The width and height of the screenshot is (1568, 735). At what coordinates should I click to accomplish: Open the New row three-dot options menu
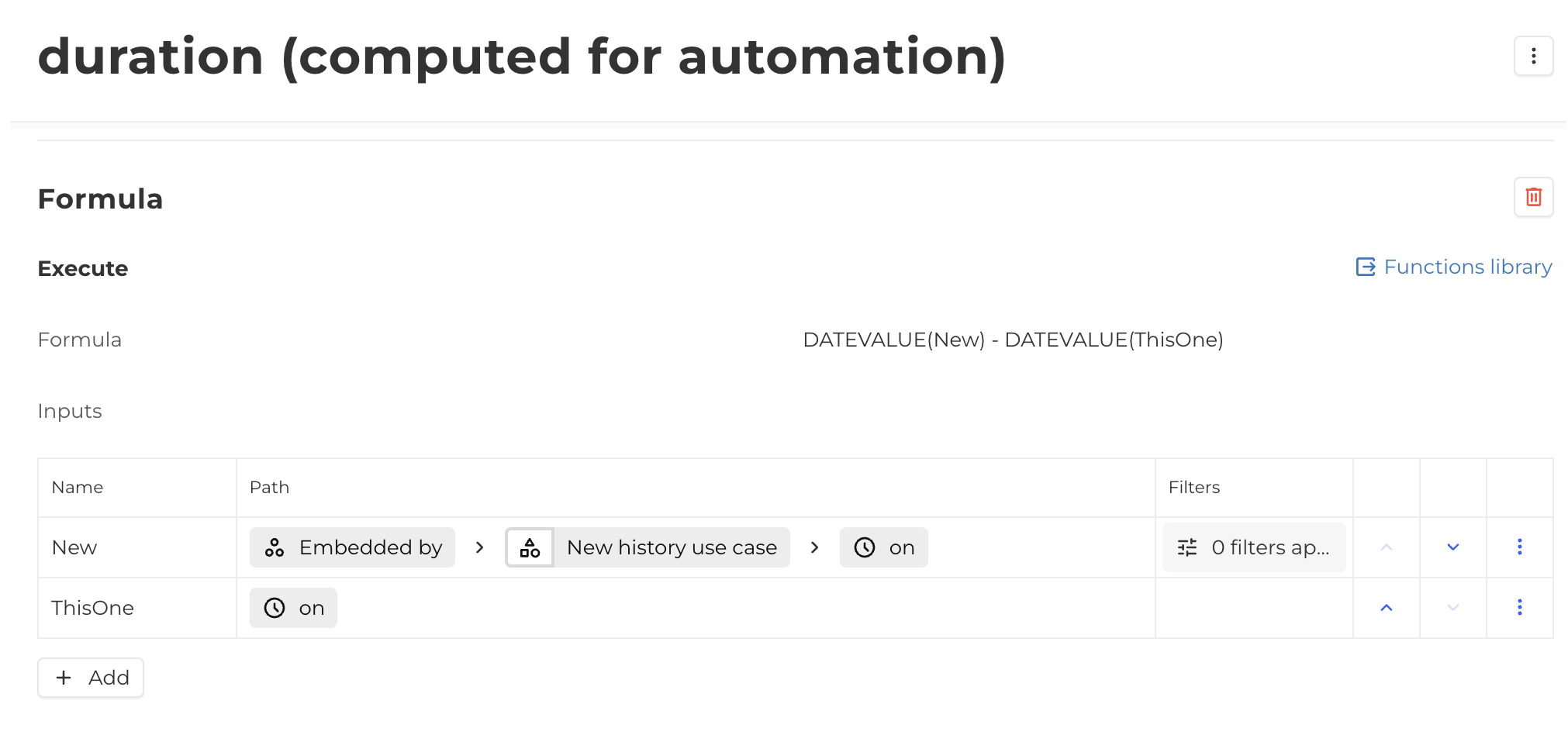(1519, 547)
